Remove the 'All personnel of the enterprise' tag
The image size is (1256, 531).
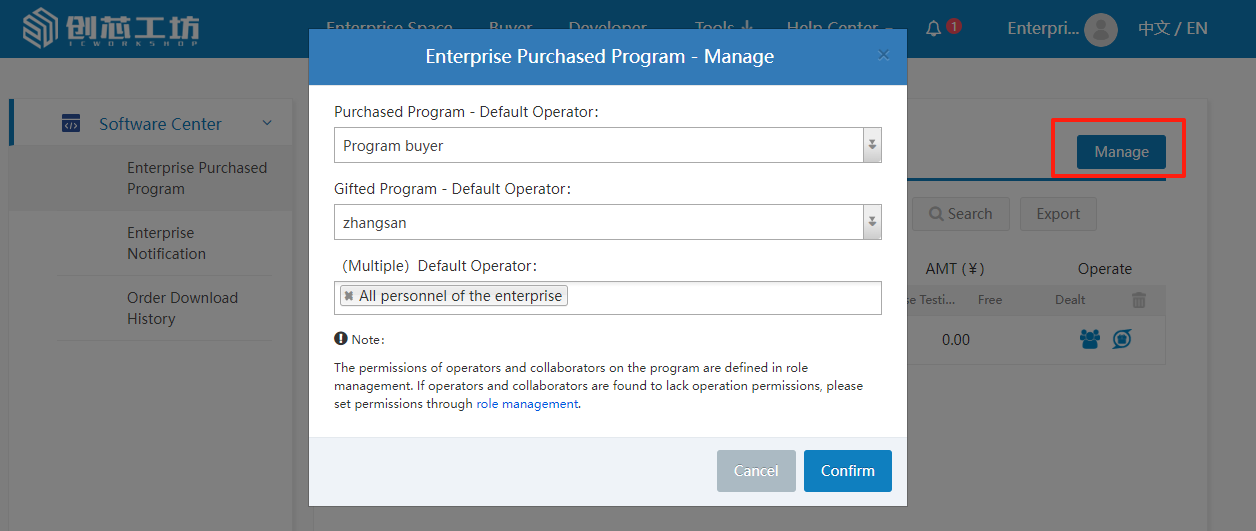click(x=349, y=296)
